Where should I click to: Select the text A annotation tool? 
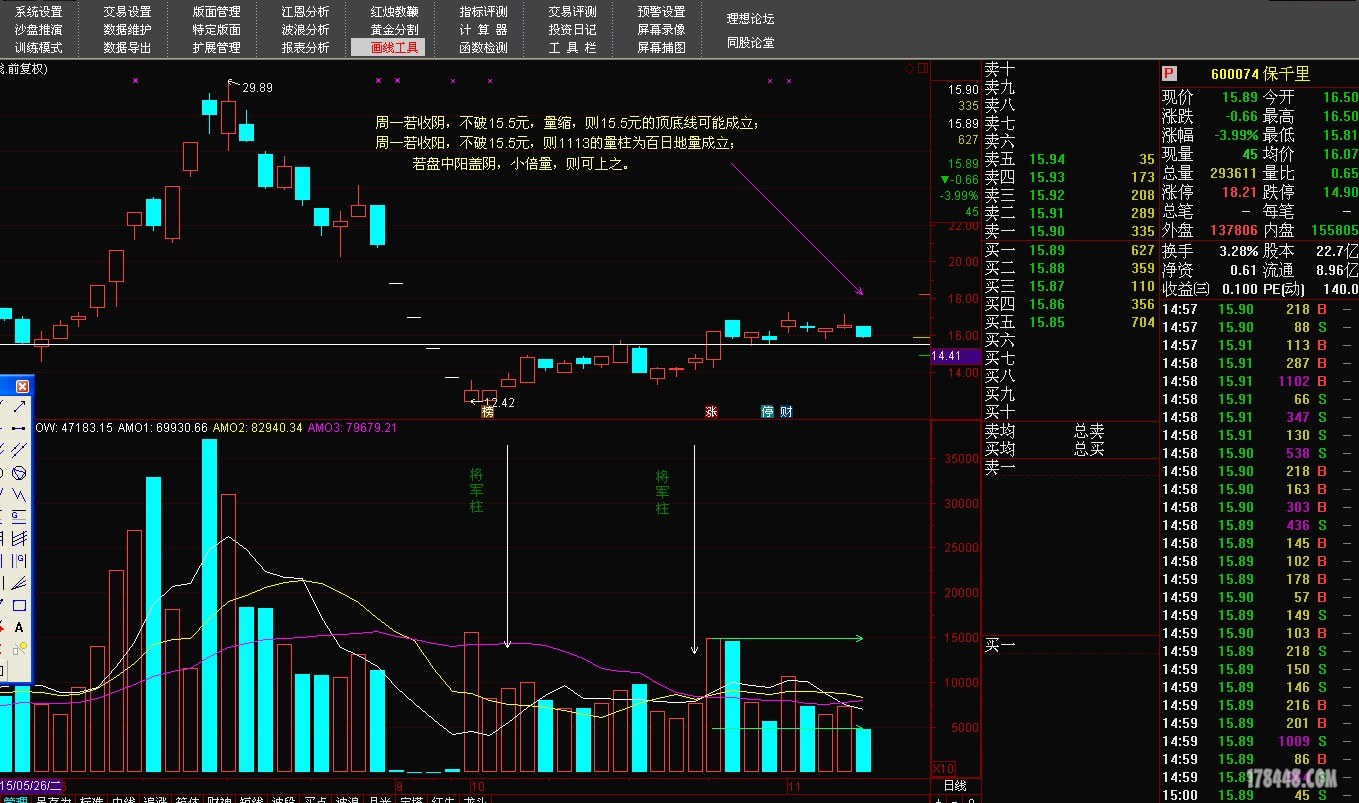pyautogui.click(x=19, y=627)
